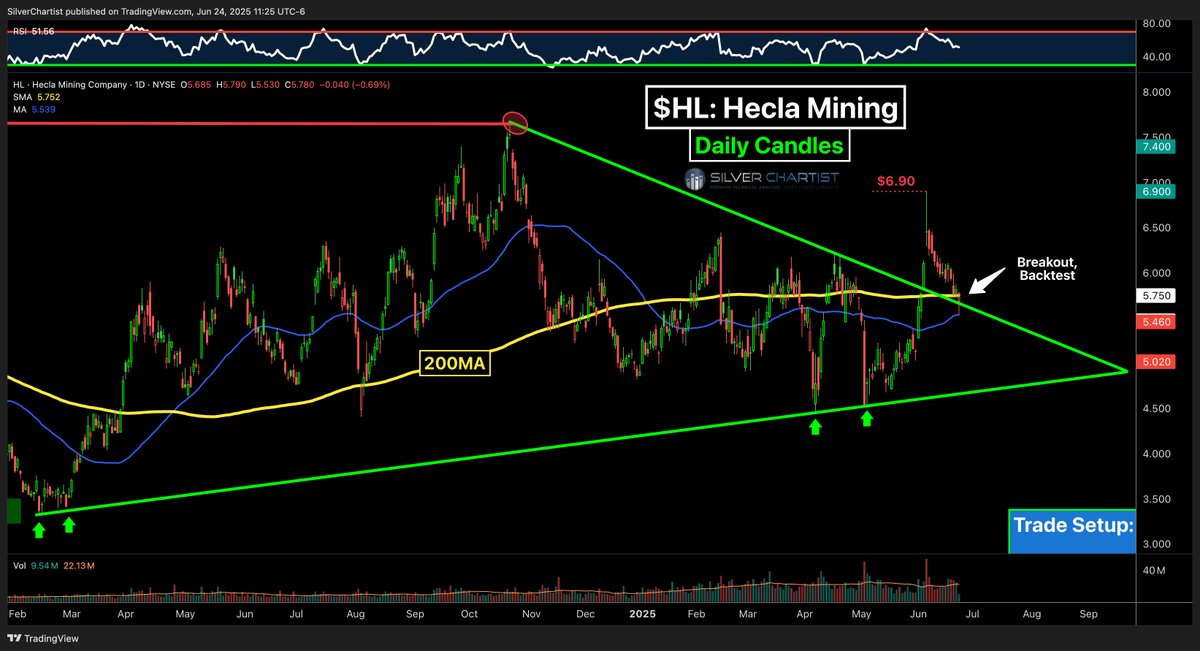Click the 6.900 green price tag
Viewport: 1200px width, 651px height.
1156,190
